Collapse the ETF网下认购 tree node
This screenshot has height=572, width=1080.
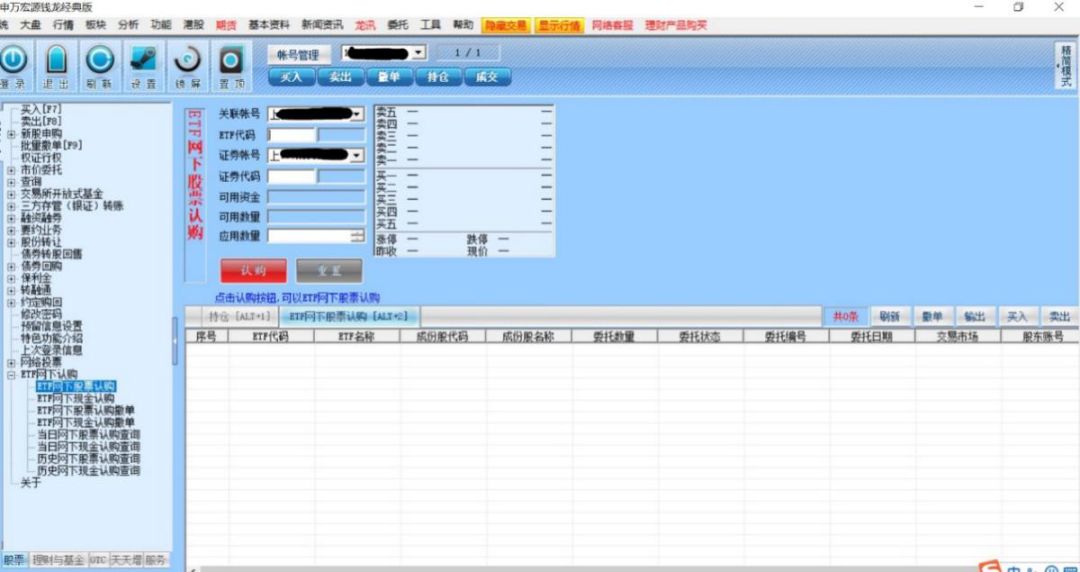(x=11, y=374)
